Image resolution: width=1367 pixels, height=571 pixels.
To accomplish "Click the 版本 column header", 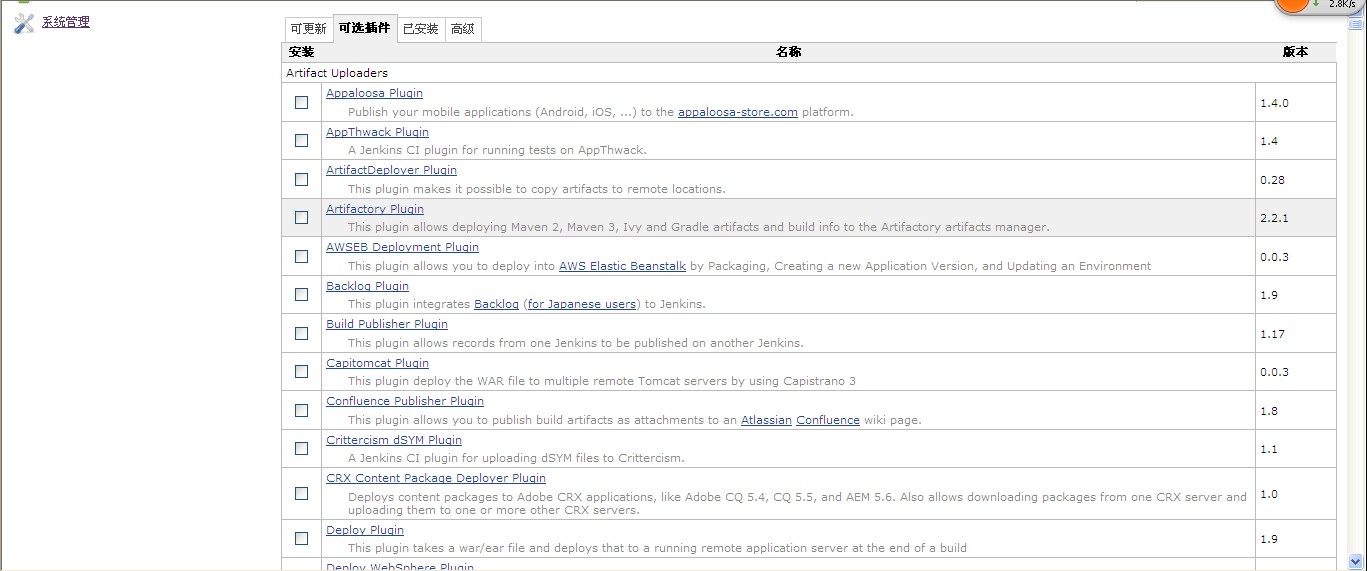I will [x=1295, y=52].
